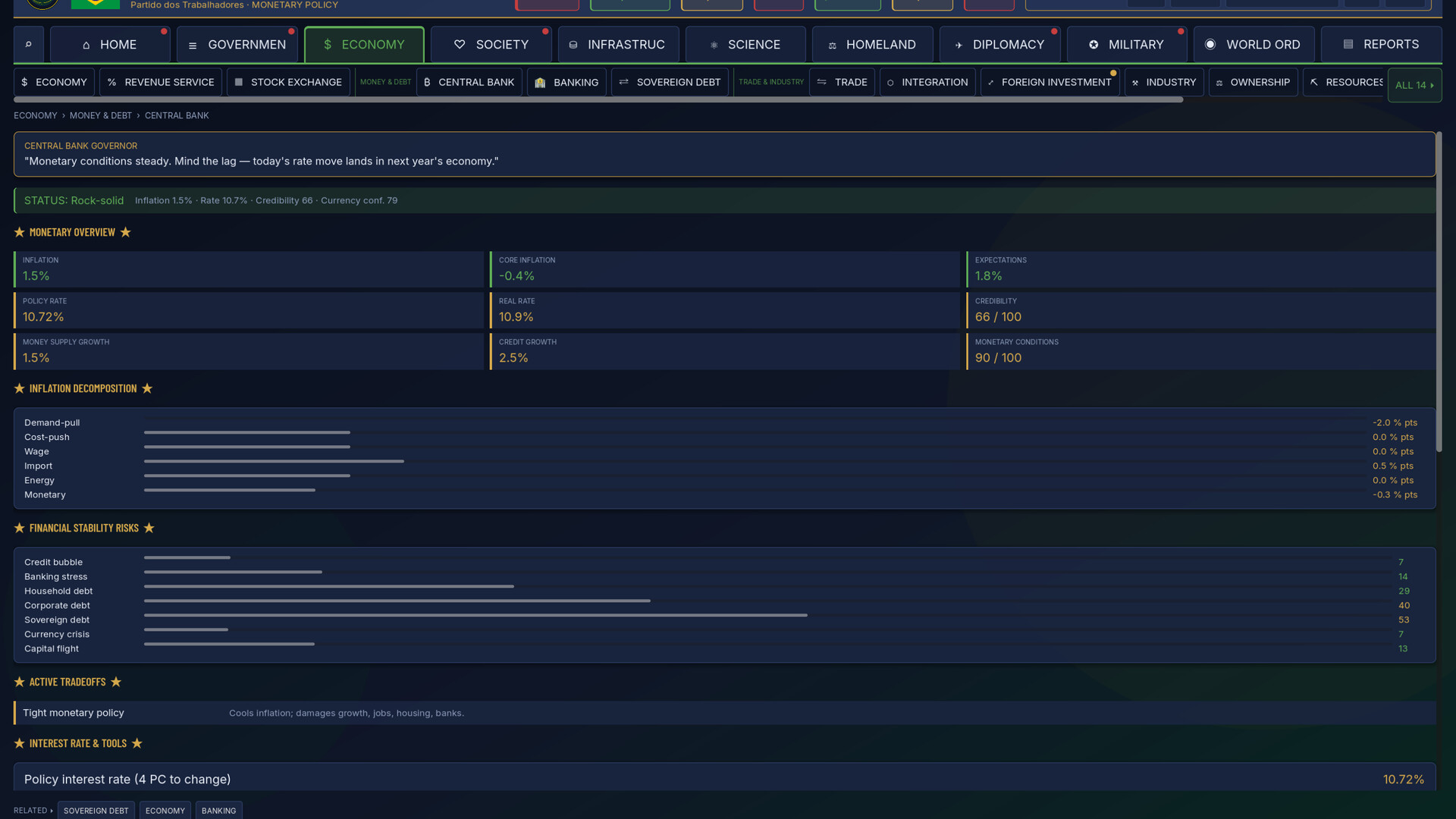1456x819 pixels.
Task: Click the SCIENCE atom icon
Action: coord(714,45)
